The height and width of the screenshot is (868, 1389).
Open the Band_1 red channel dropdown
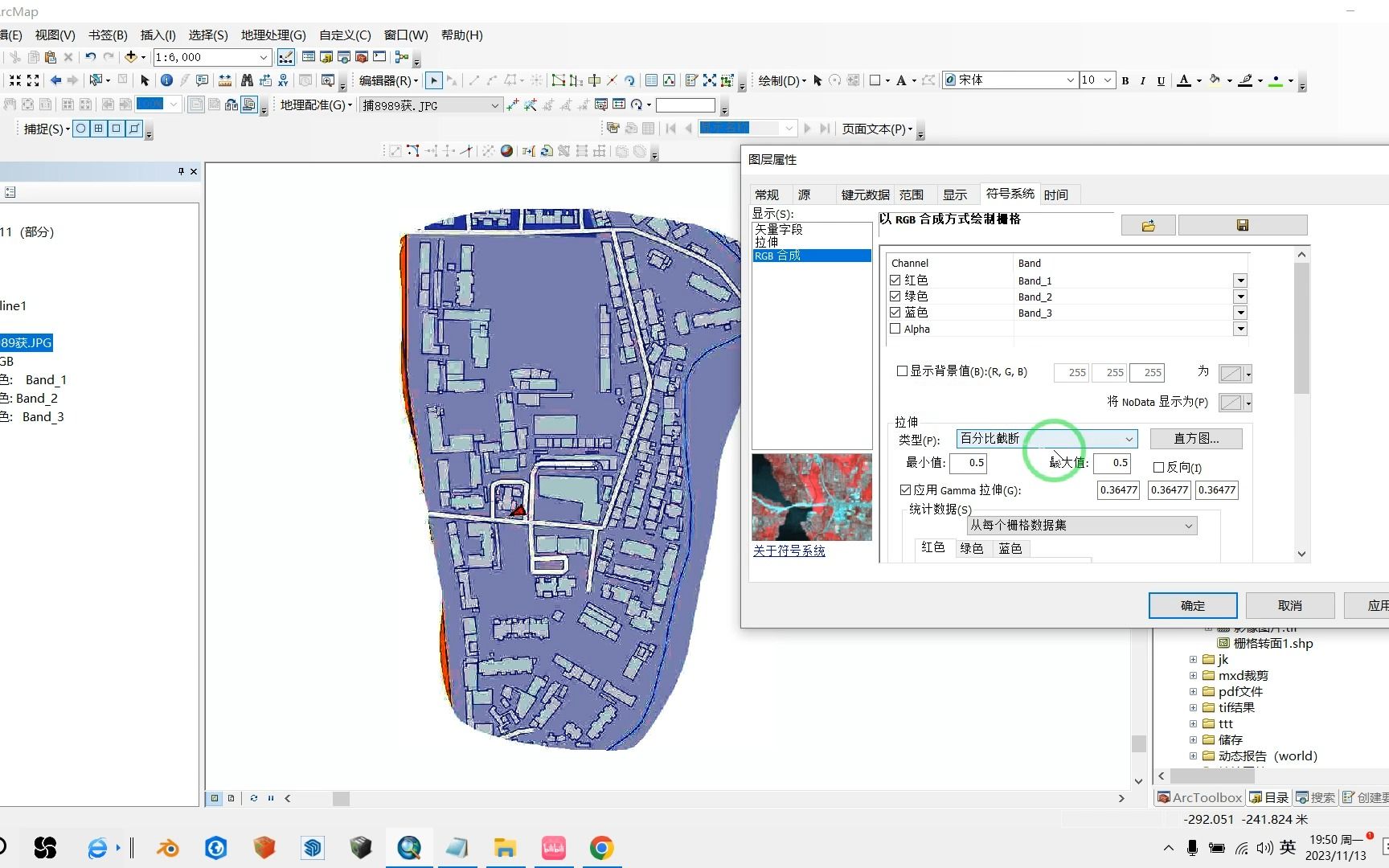tap(1240, 280)
